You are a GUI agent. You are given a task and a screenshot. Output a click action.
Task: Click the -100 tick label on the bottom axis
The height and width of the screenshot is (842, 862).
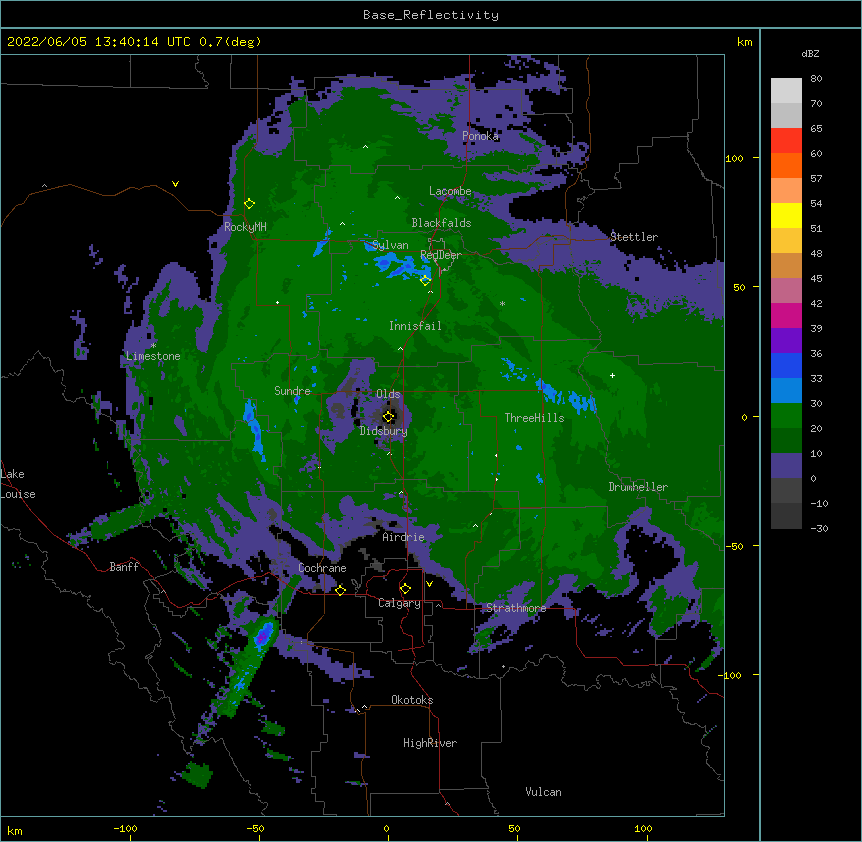click(x=125, y=828)
